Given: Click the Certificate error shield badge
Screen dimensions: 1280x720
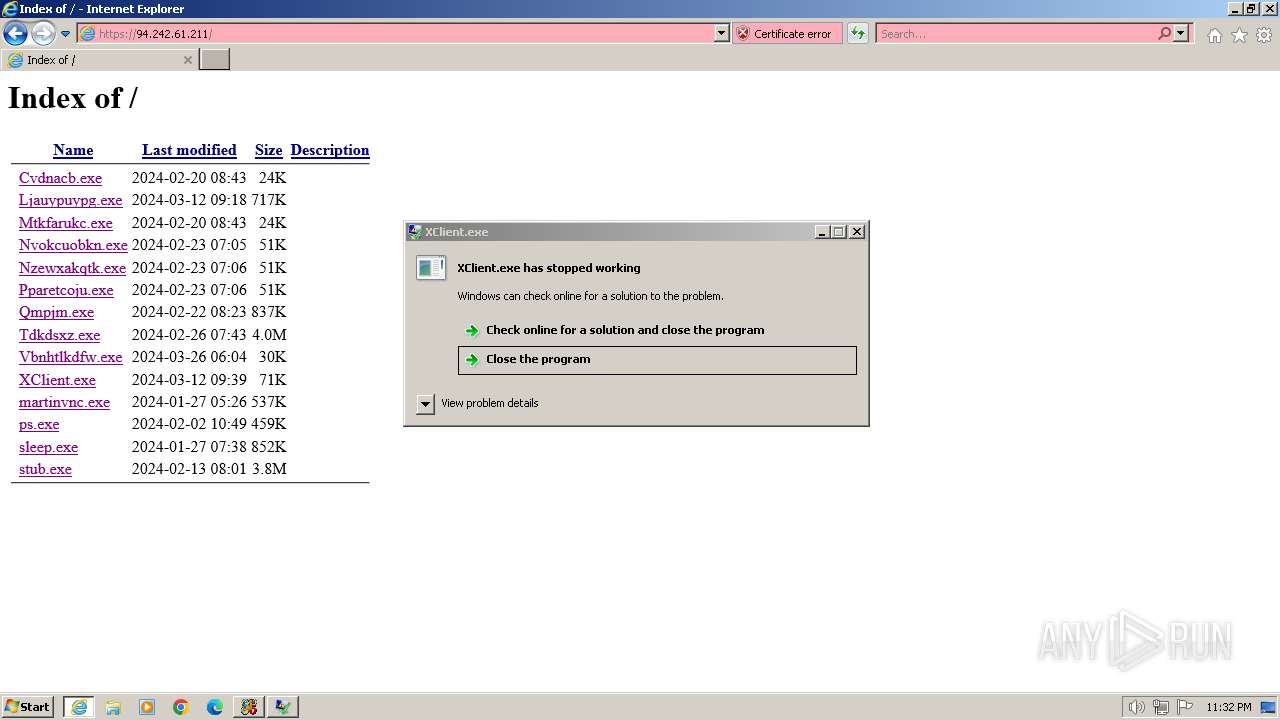Looking at the screenshot, I should [x=787, y=33].
